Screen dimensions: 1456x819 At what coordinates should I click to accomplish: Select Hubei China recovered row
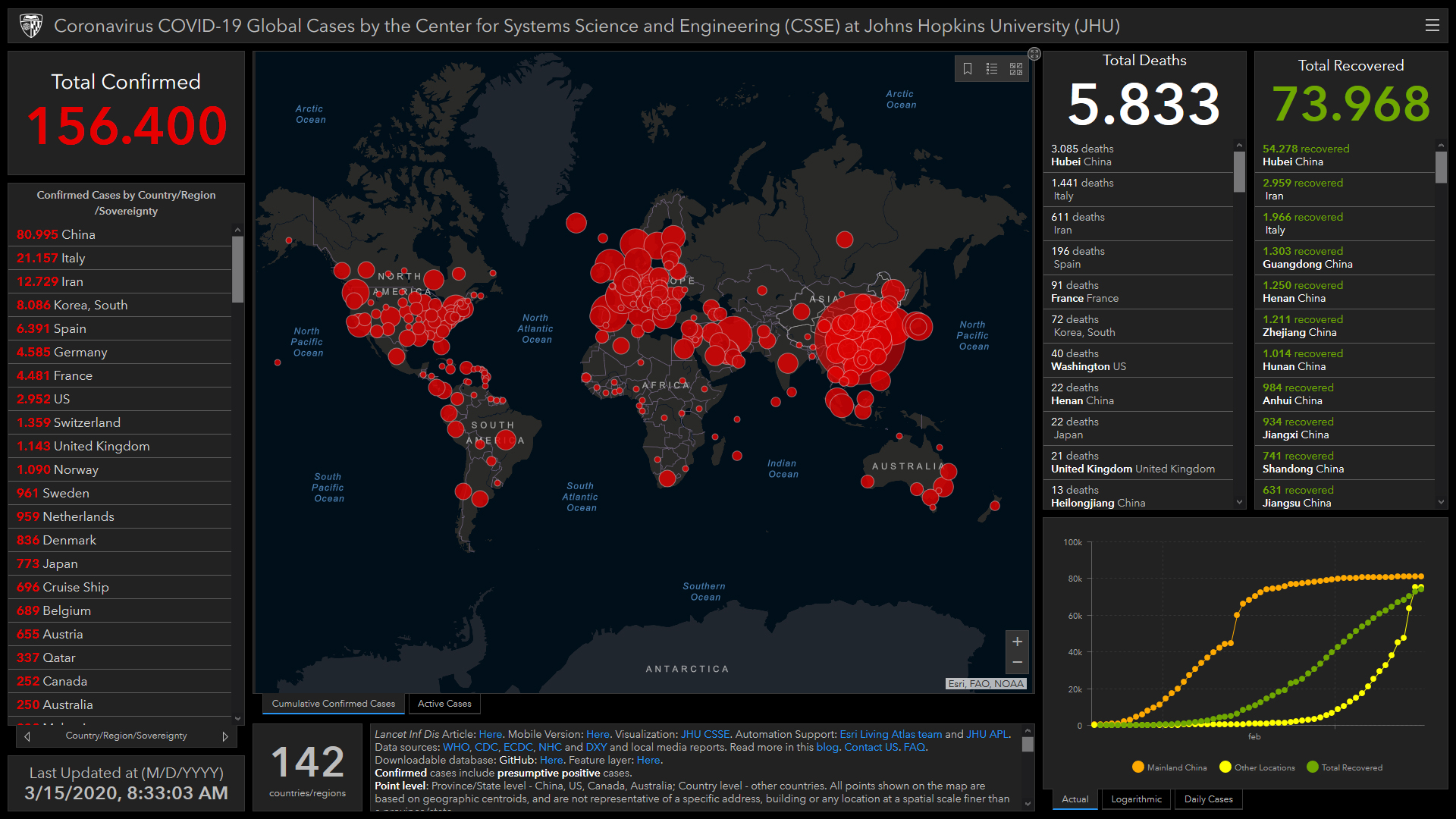click(x=1345, y=155)
